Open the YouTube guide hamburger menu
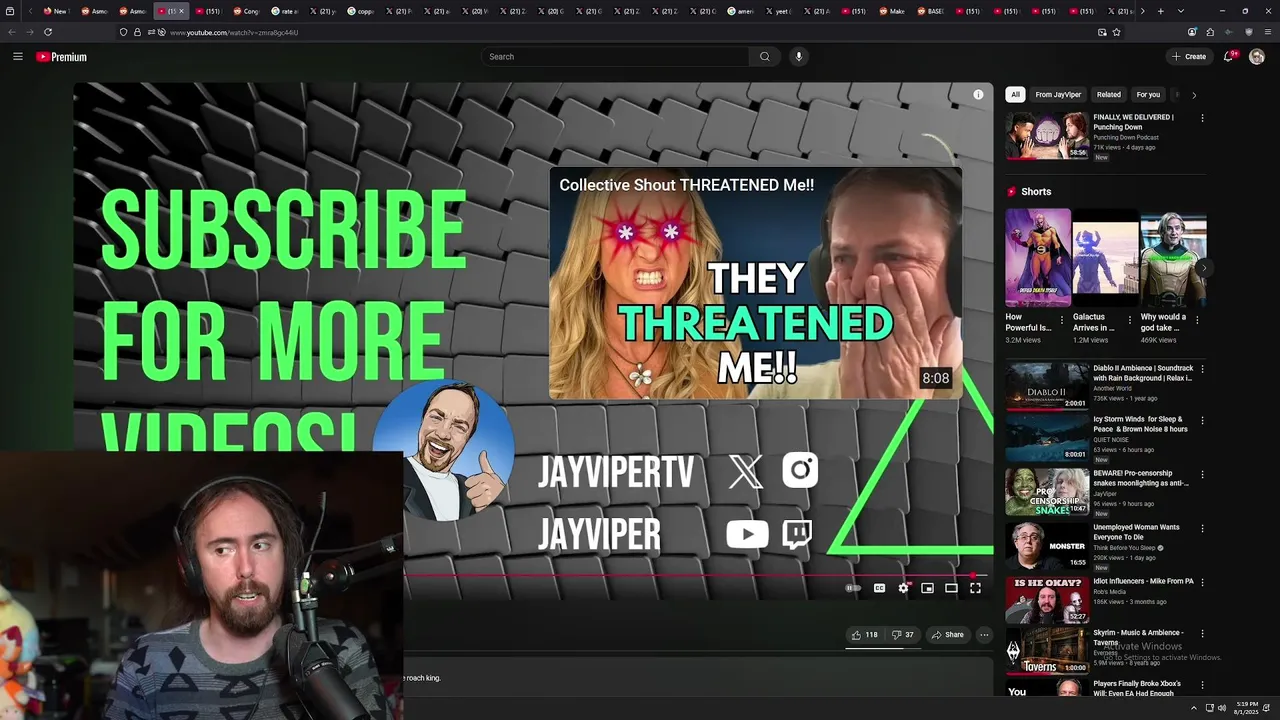This screenshot has width=1280, height=720. [x=17, y=57]
